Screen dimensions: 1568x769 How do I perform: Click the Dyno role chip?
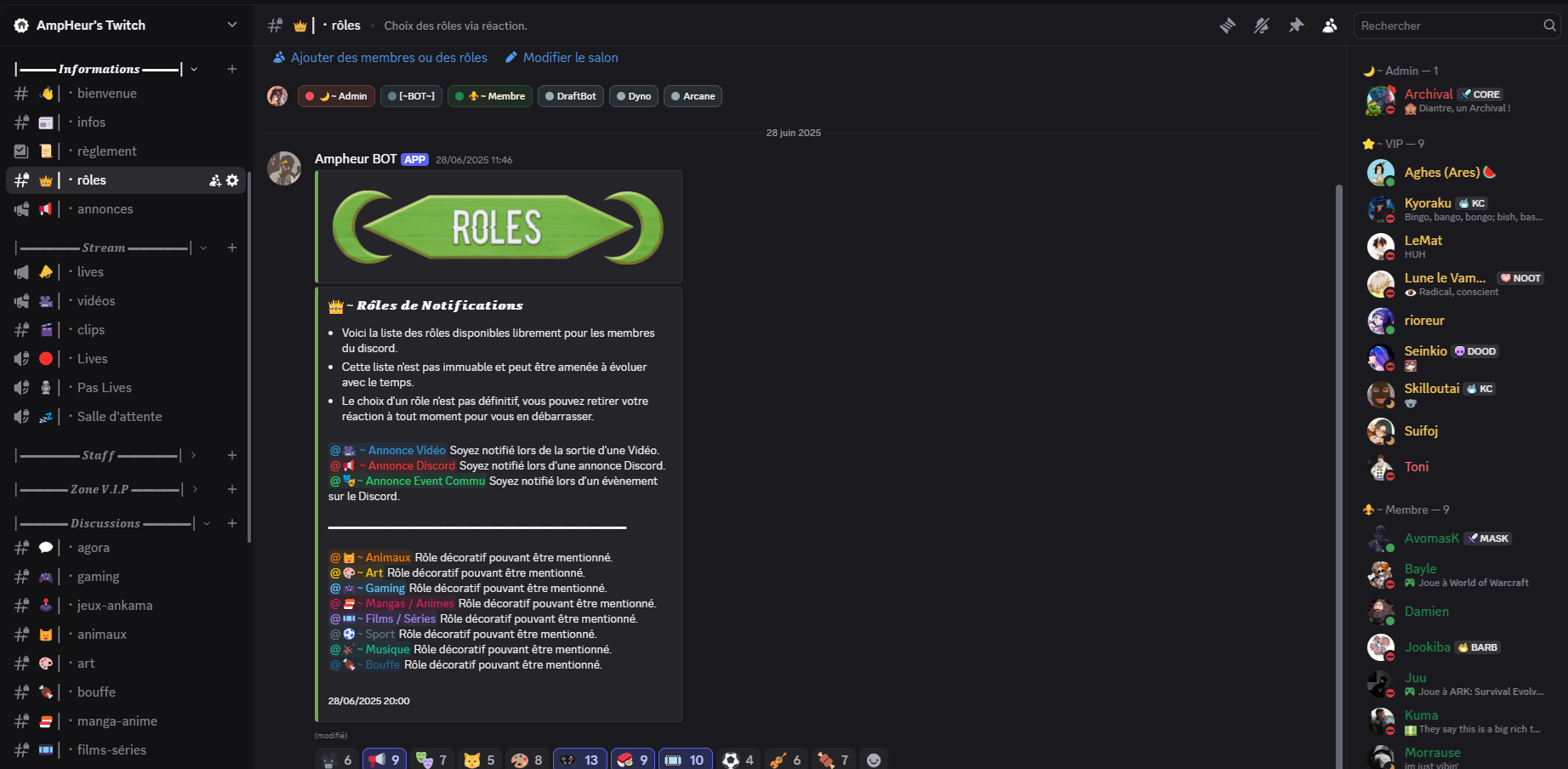tap(634, 96)
